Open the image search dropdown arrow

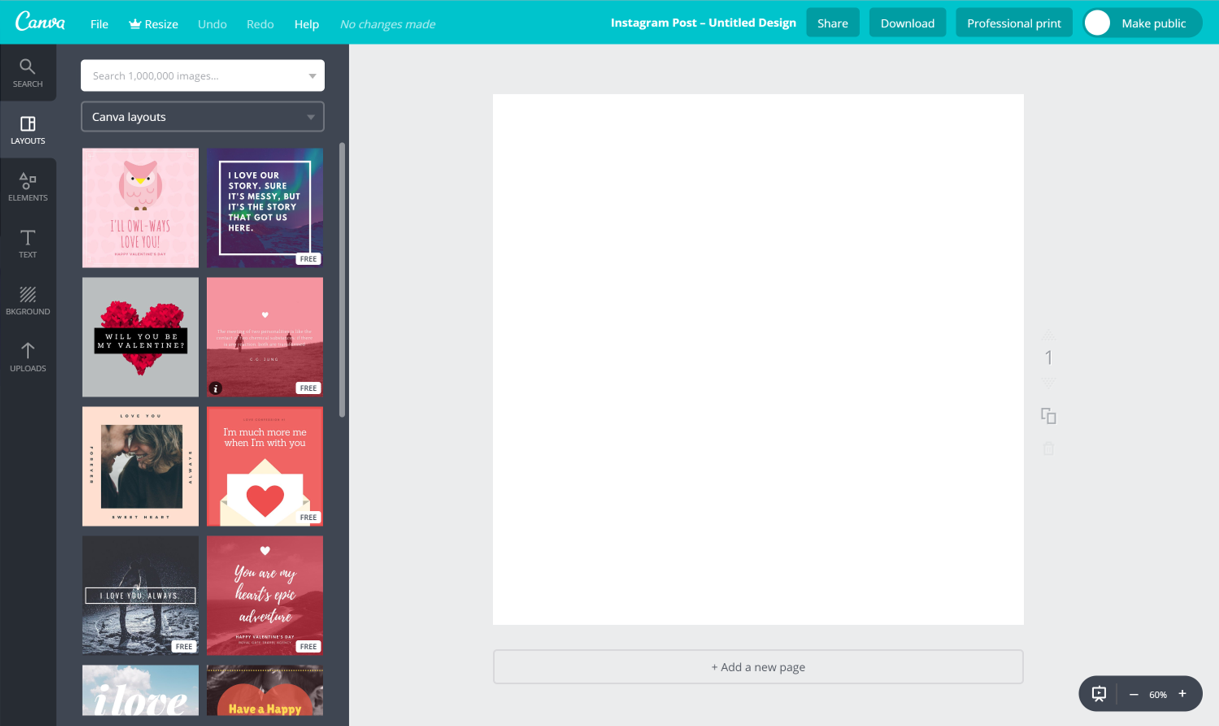tap(312, 76)
